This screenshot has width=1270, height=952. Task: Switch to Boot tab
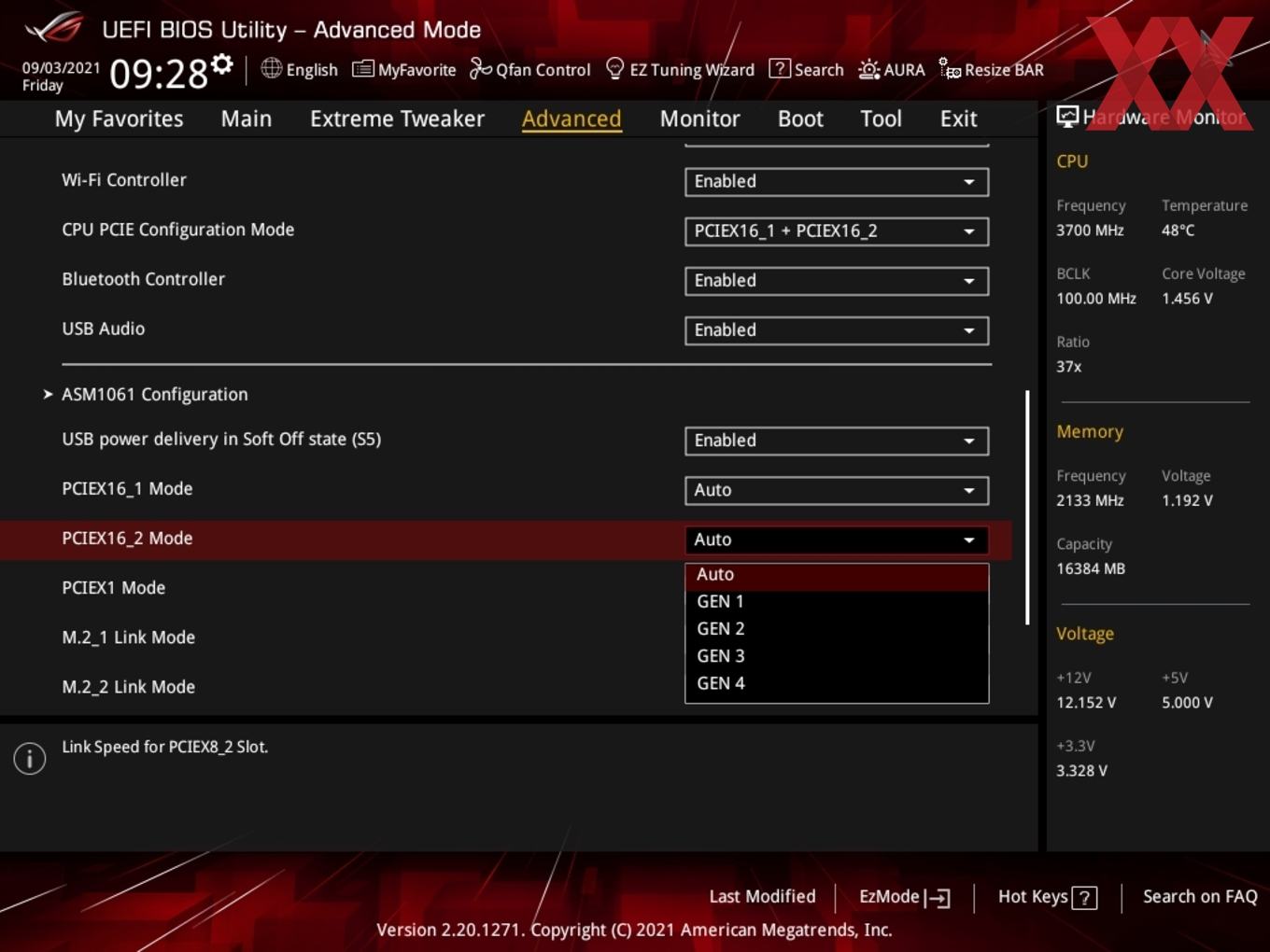click(800, 119)
